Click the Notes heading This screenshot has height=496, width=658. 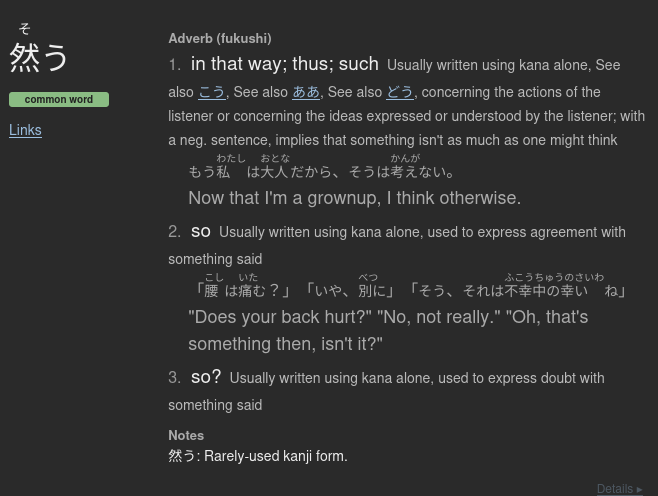(x=186, y=435)
